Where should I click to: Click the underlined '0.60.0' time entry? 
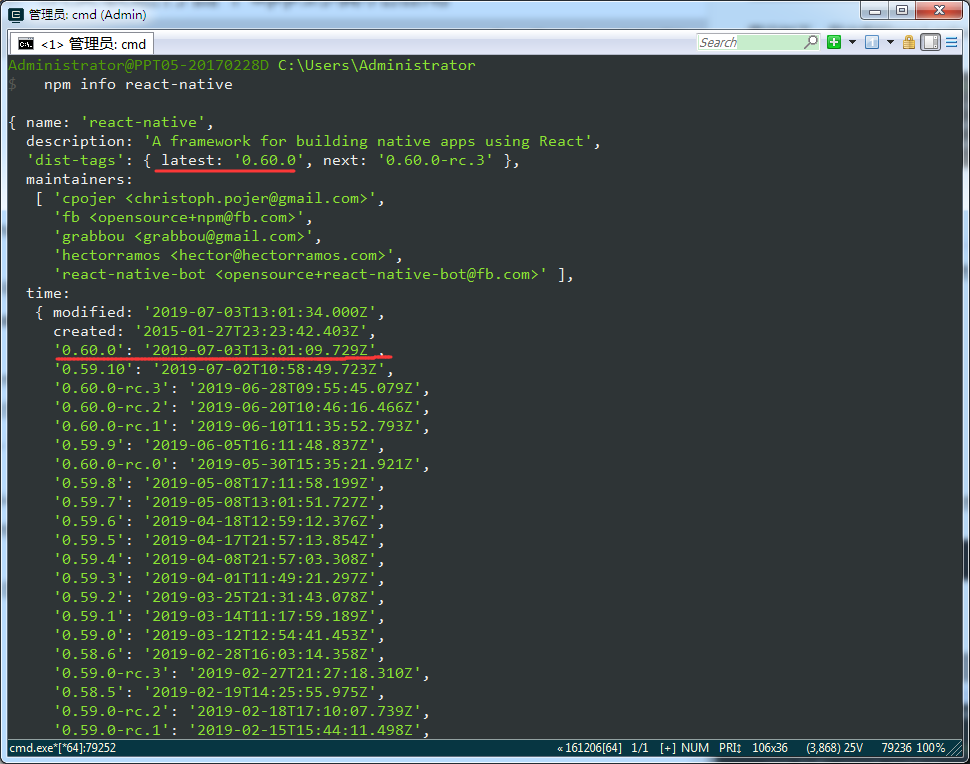coord(220,351)
